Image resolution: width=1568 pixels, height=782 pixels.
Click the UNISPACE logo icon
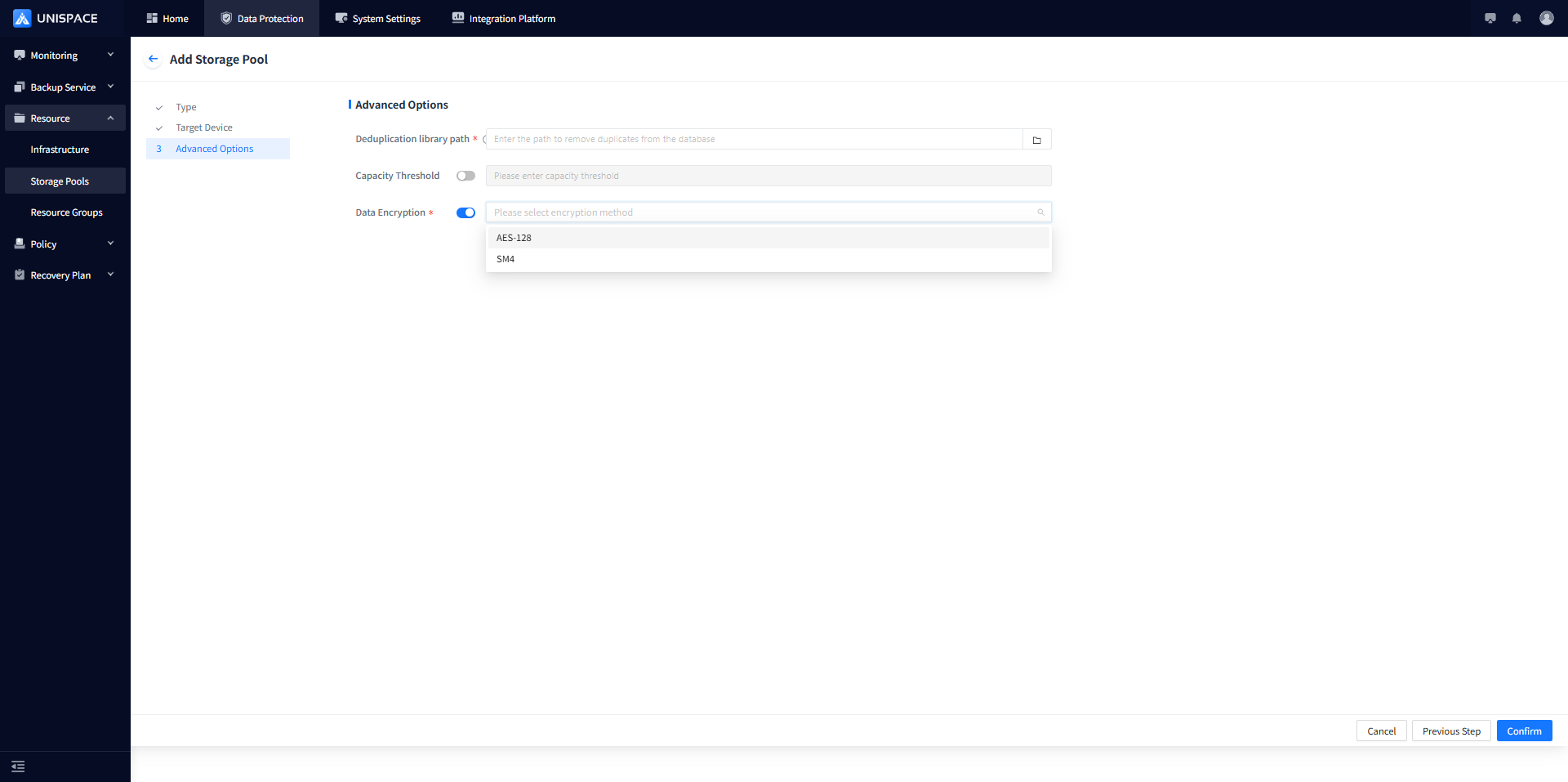[22, 18]
